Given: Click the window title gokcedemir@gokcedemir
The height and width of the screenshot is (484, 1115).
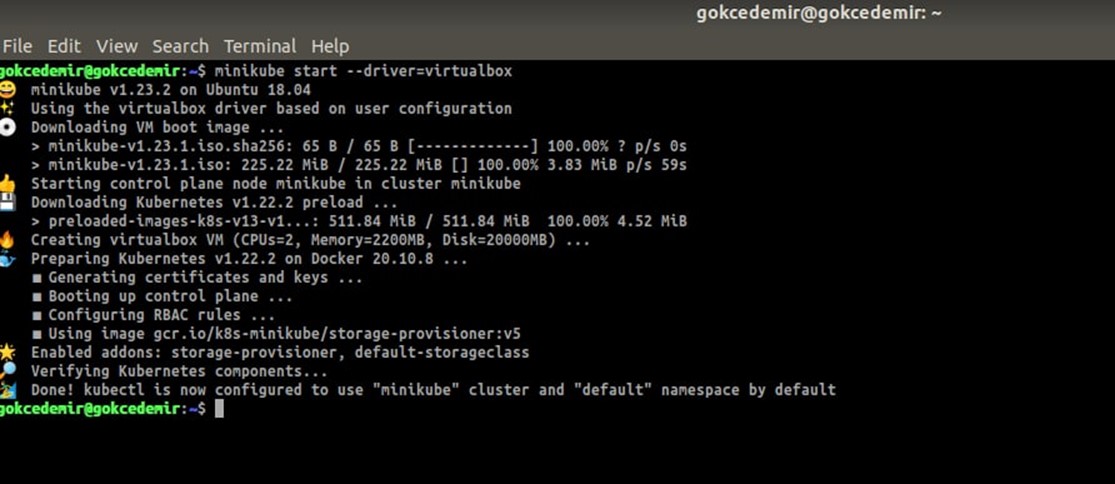Looking at the screenshot, I should coord(819,14).
